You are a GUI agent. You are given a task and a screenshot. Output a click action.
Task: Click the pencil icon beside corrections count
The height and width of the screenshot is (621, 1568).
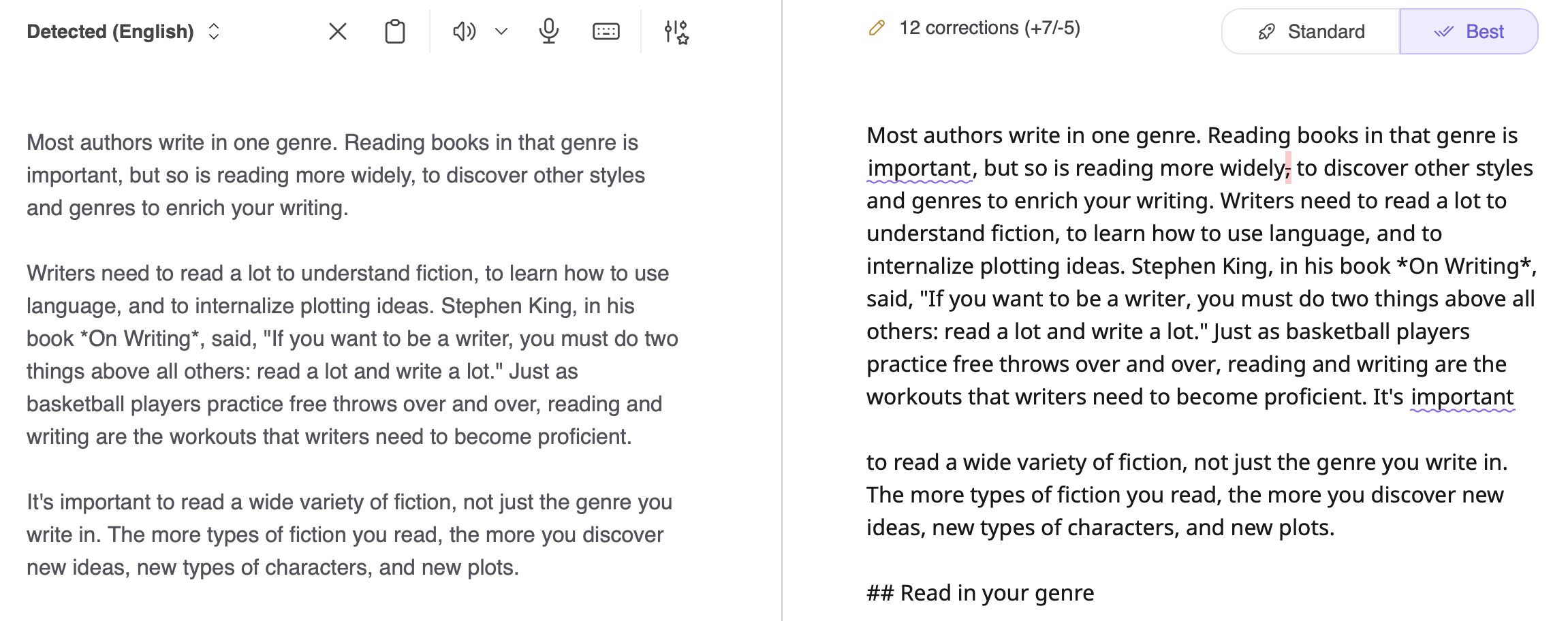pyautogui.click(x=877, y=29)
